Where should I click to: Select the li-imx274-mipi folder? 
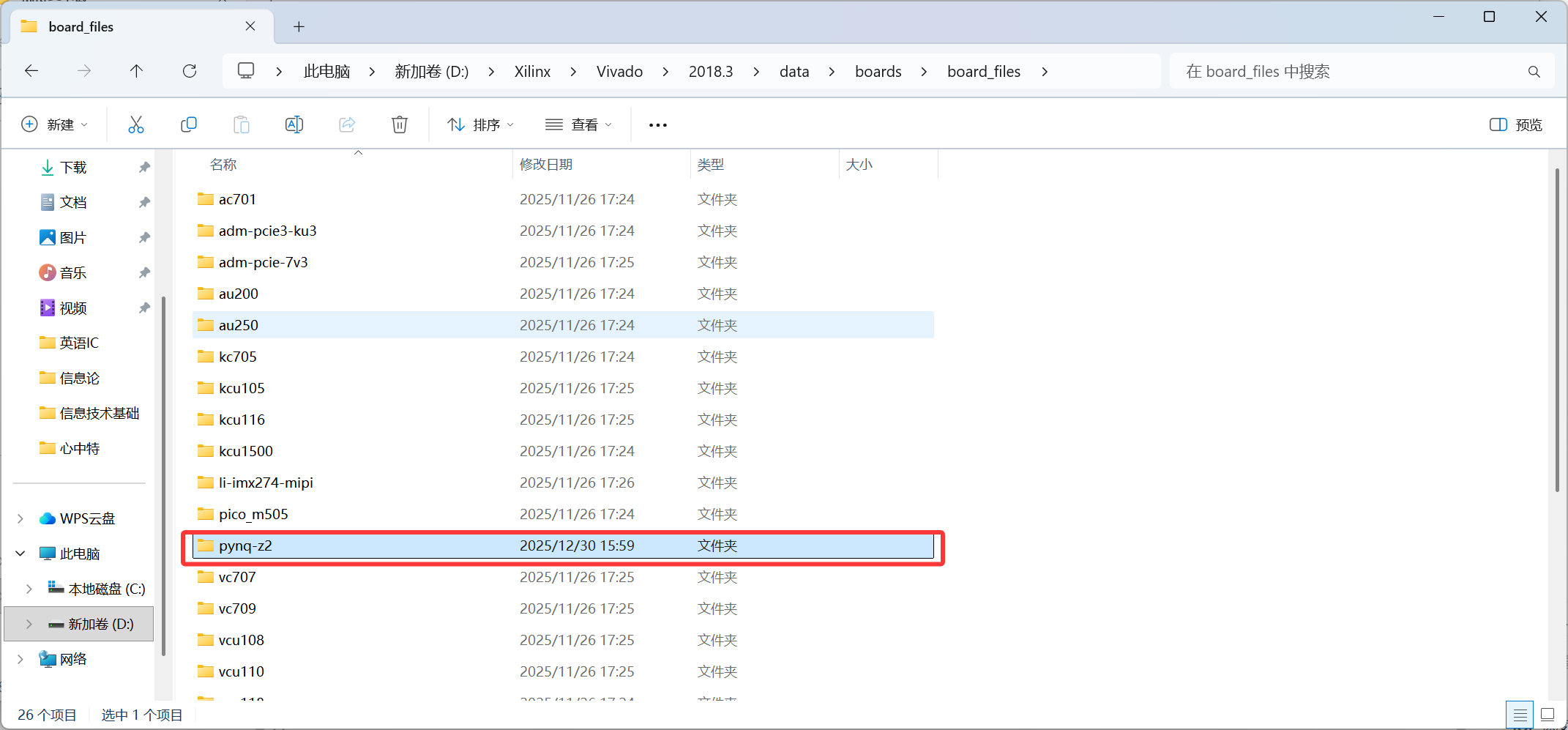coord(563,483)
